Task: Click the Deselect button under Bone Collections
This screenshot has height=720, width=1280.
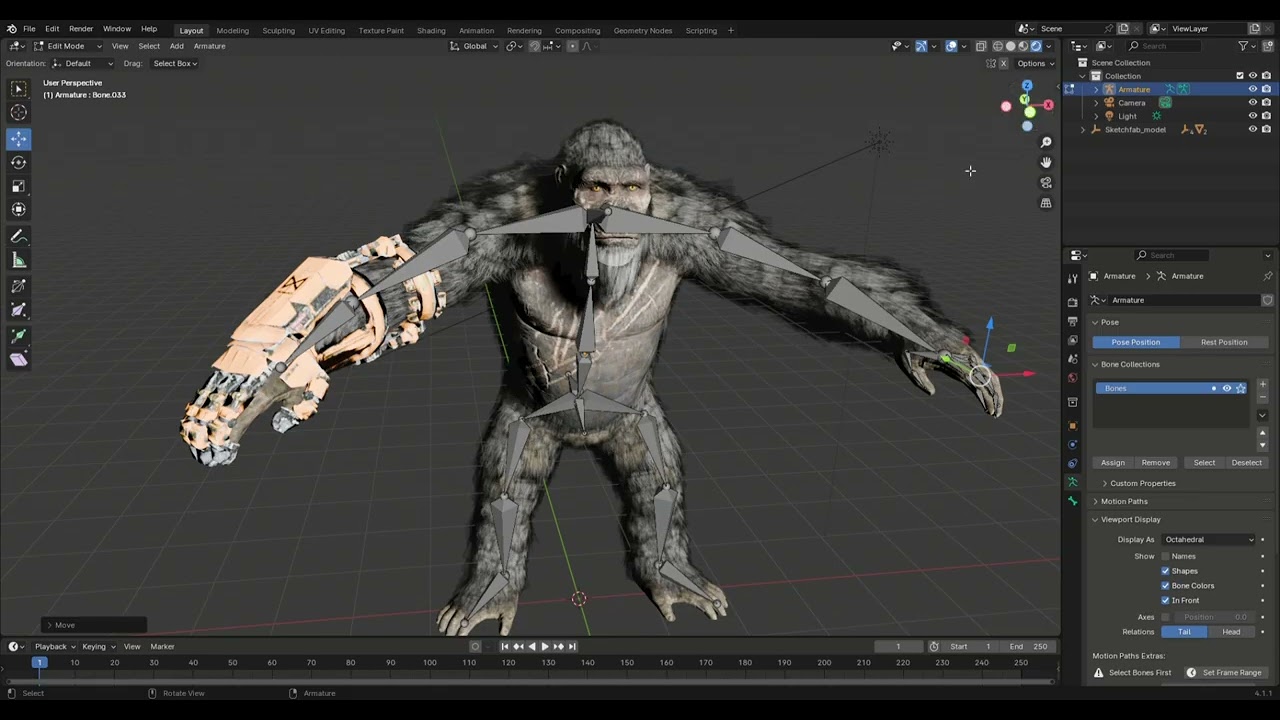Action: (x=1247, y=463)
